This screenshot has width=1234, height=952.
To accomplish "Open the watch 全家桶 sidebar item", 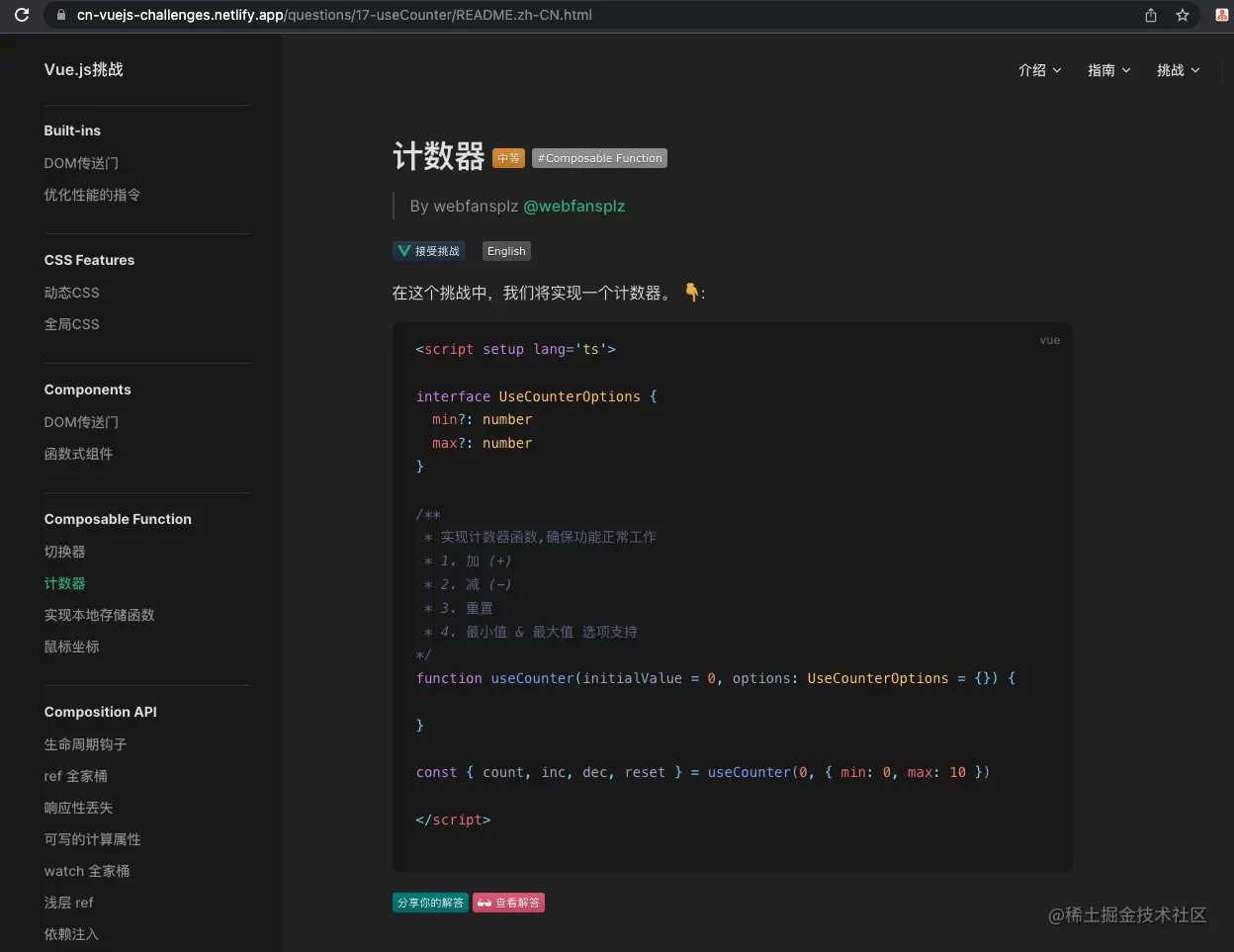I will pyautogui.click(x=87, y=871).
